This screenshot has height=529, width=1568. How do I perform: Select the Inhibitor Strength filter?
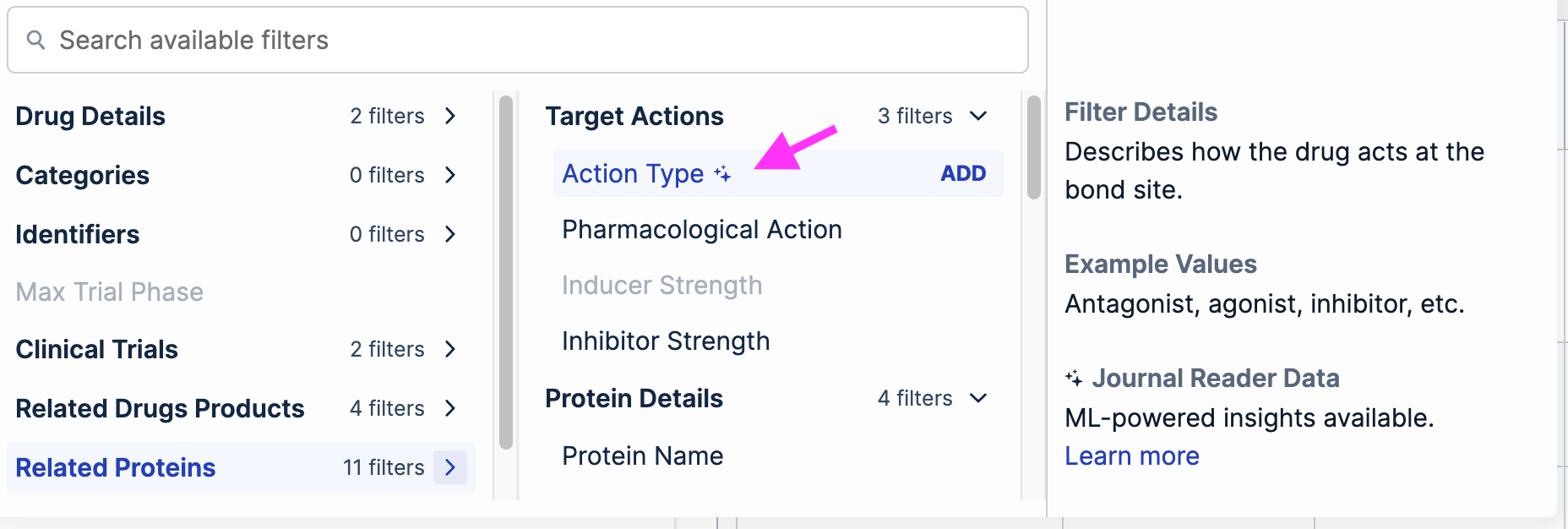pos(666,341)
